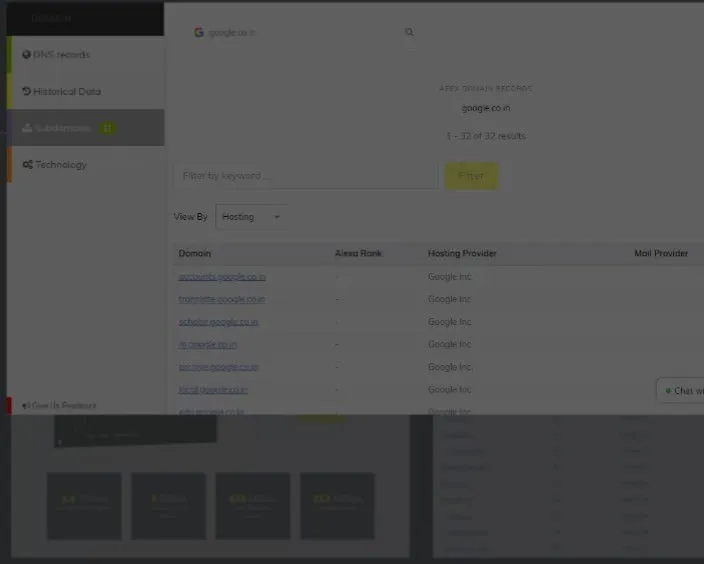Viewport: 704px width, 564px height.
Task: Click the yellow Filter button
Action: pyautogui.click(x=471, y=176)
